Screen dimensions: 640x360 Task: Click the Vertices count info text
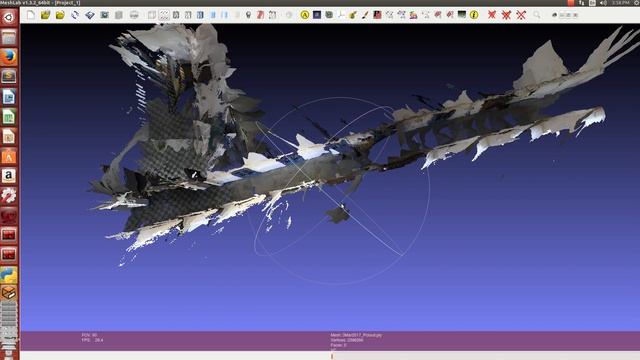click(x=347, y=340)
